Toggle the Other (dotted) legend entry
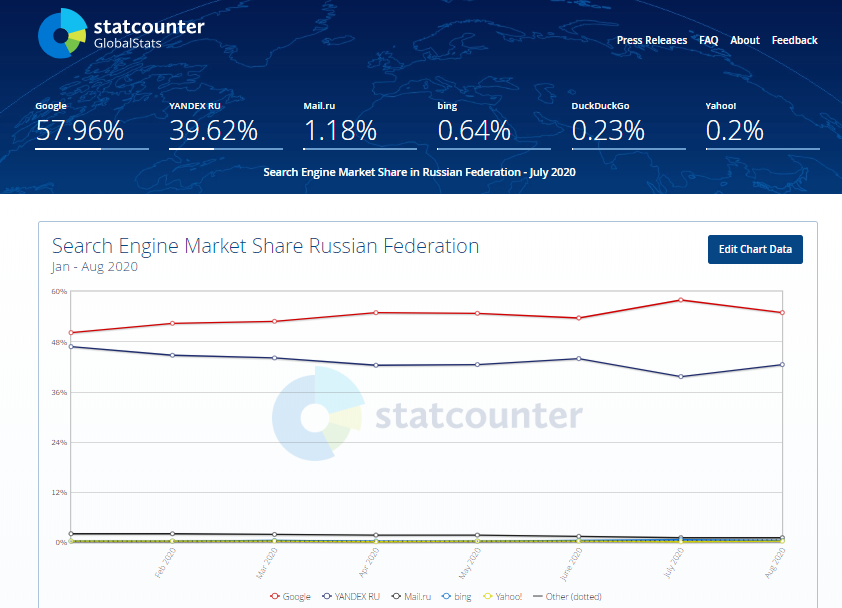The height and width of the screenshot is (608, 842). coord(567,596)
